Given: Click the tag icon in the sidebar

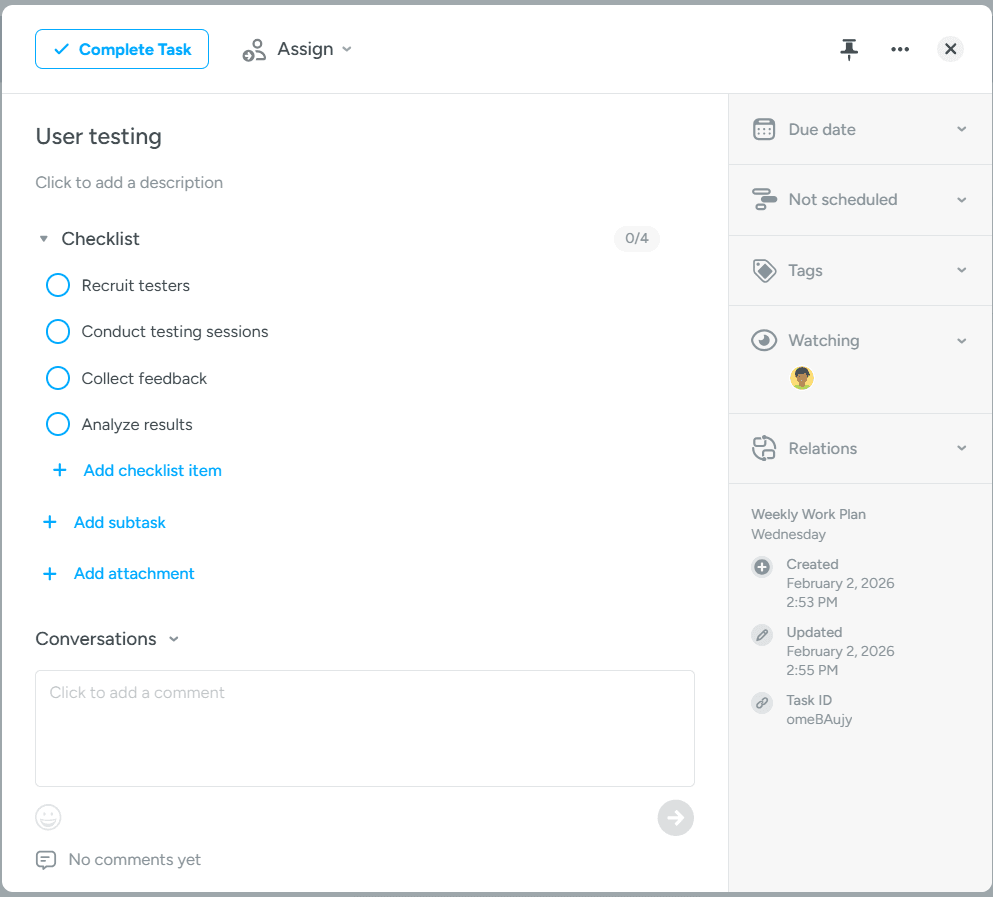Looking at the screenshot, I should (x=764, y=270).
